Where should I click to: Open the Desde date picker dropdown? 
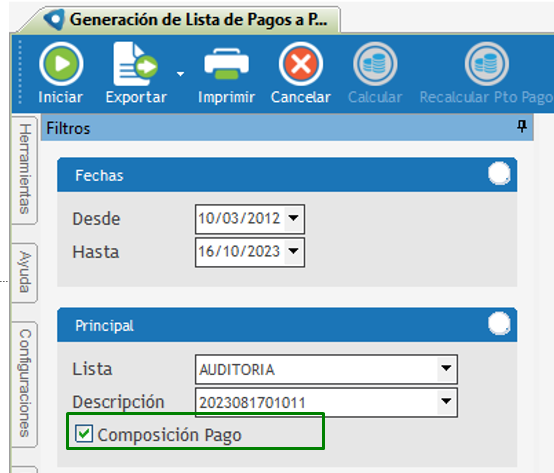[x=294, y=219]
